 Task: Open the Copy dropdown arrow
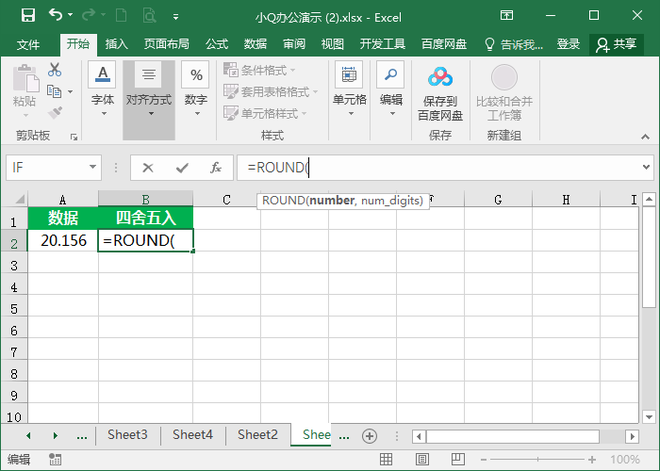[x=70, y=91]
